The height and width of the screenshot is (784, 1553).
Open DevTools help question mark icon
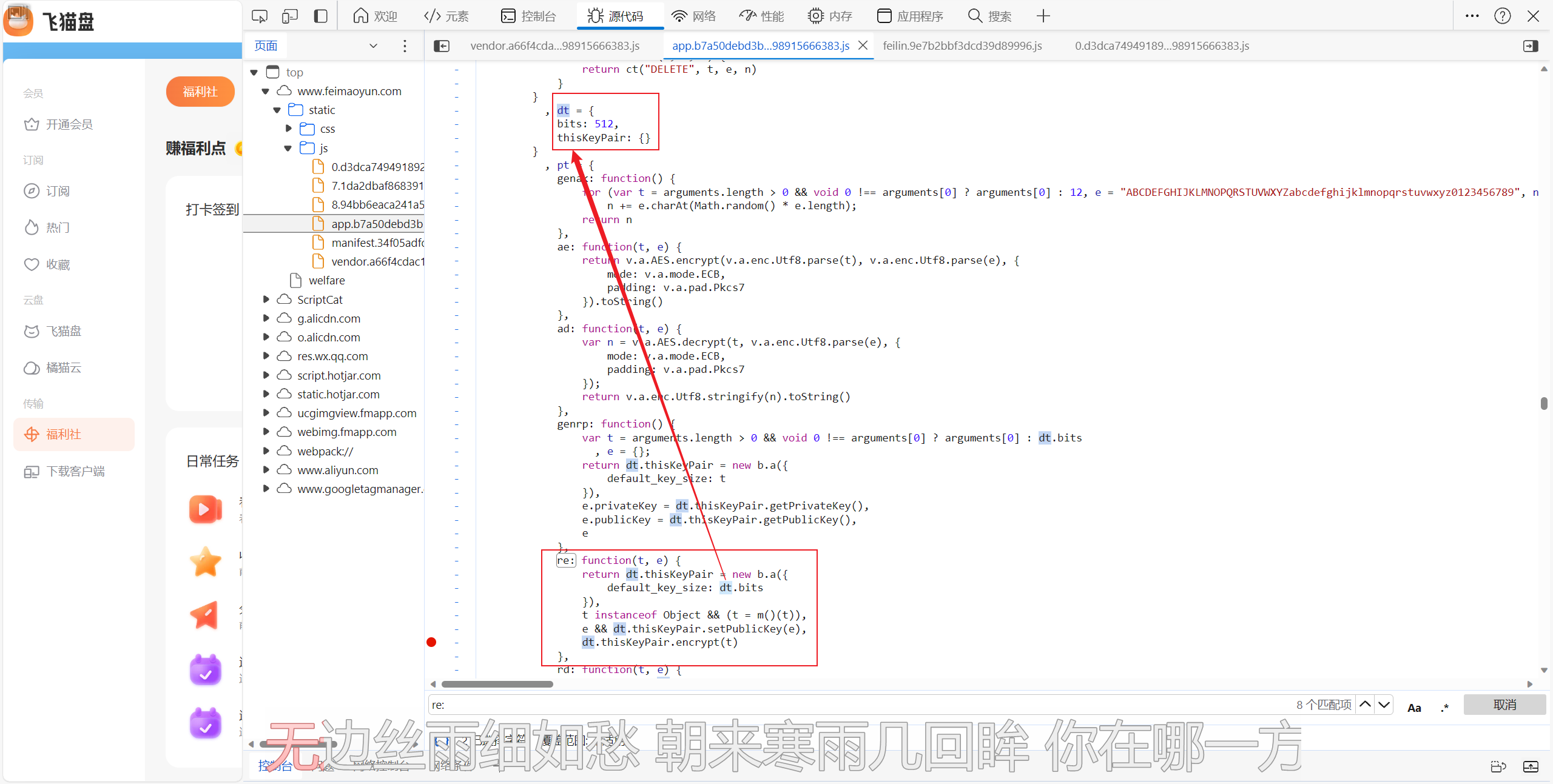point(1502,16)
